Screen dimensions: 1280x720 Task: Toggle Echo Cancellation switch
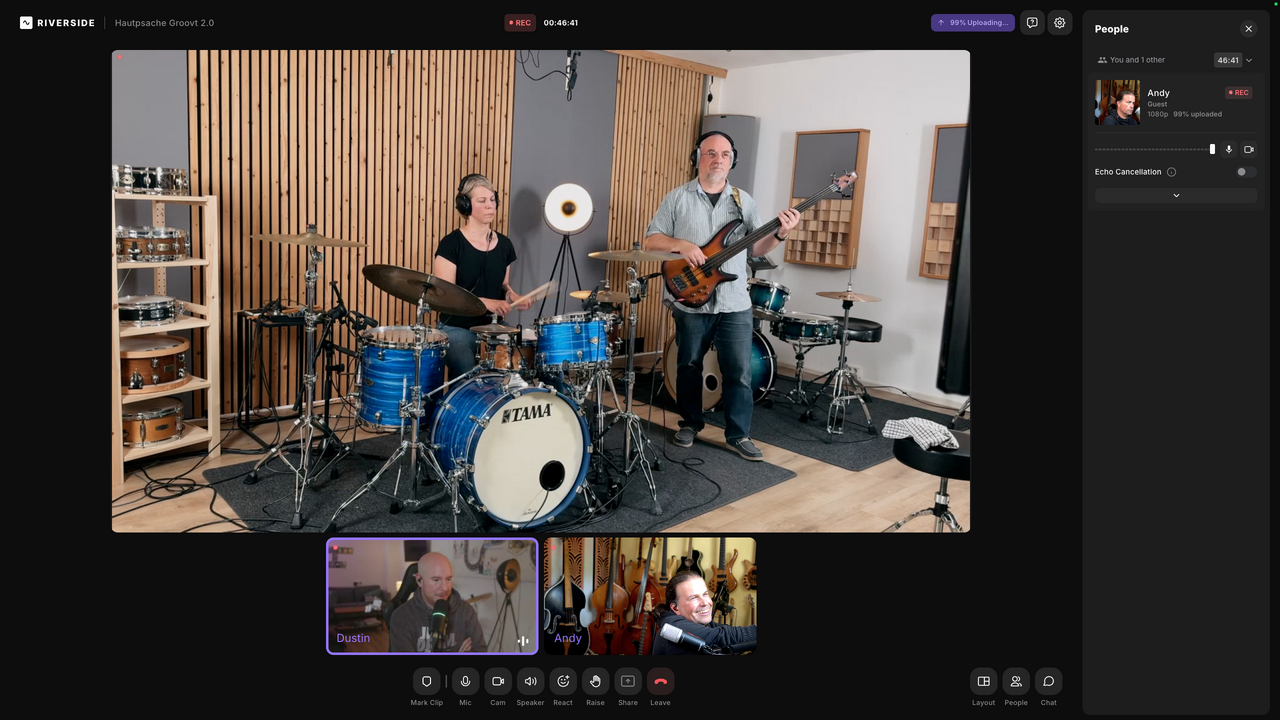click(1245, 172)
